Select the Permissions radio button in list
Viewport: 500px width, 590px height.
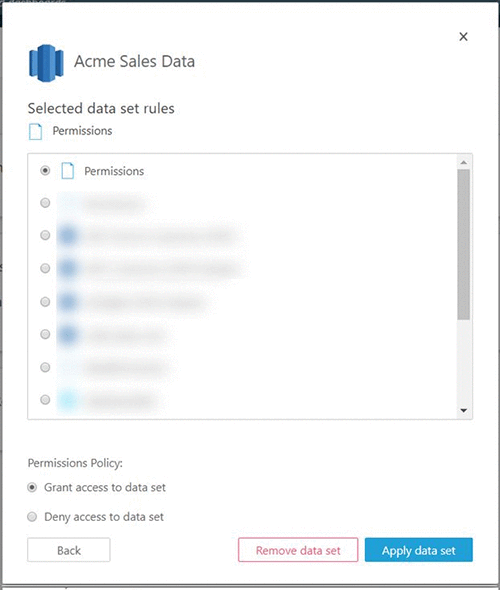pos(45,170)
